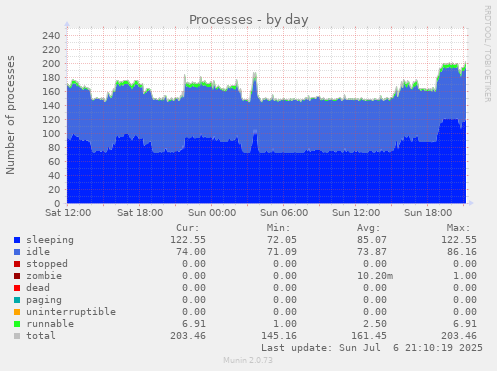Click sleeping average value 85.07
This screenshot has width=497, height=371.
(372, 240)
